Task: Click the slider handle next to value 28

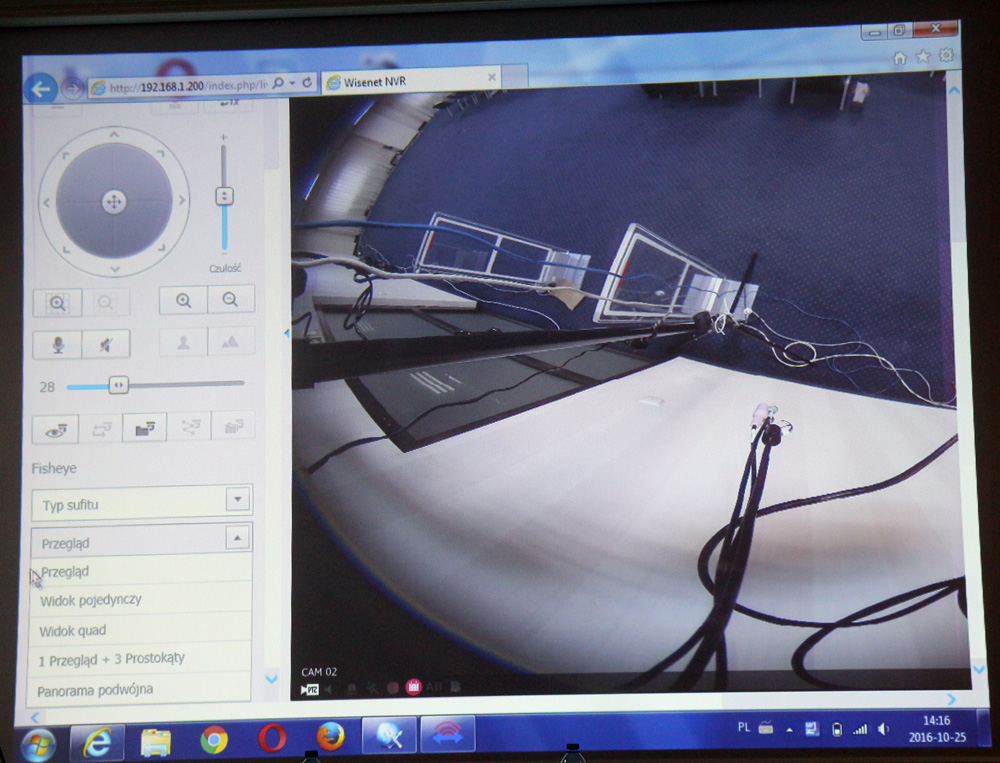Action: tap(118, 385)
